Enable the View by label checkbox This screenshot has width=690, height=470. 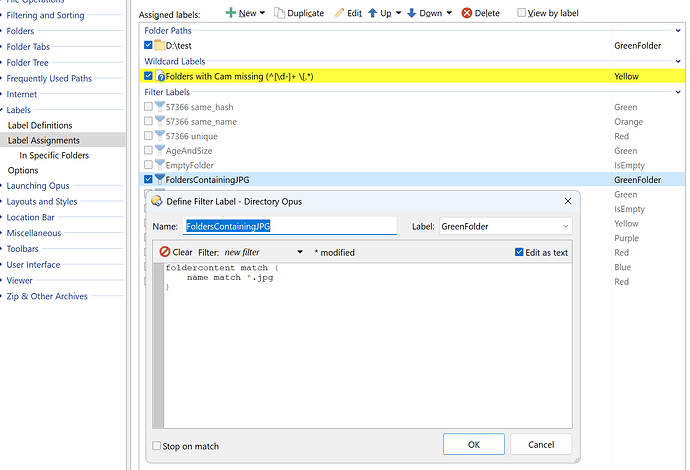[522, 13]
